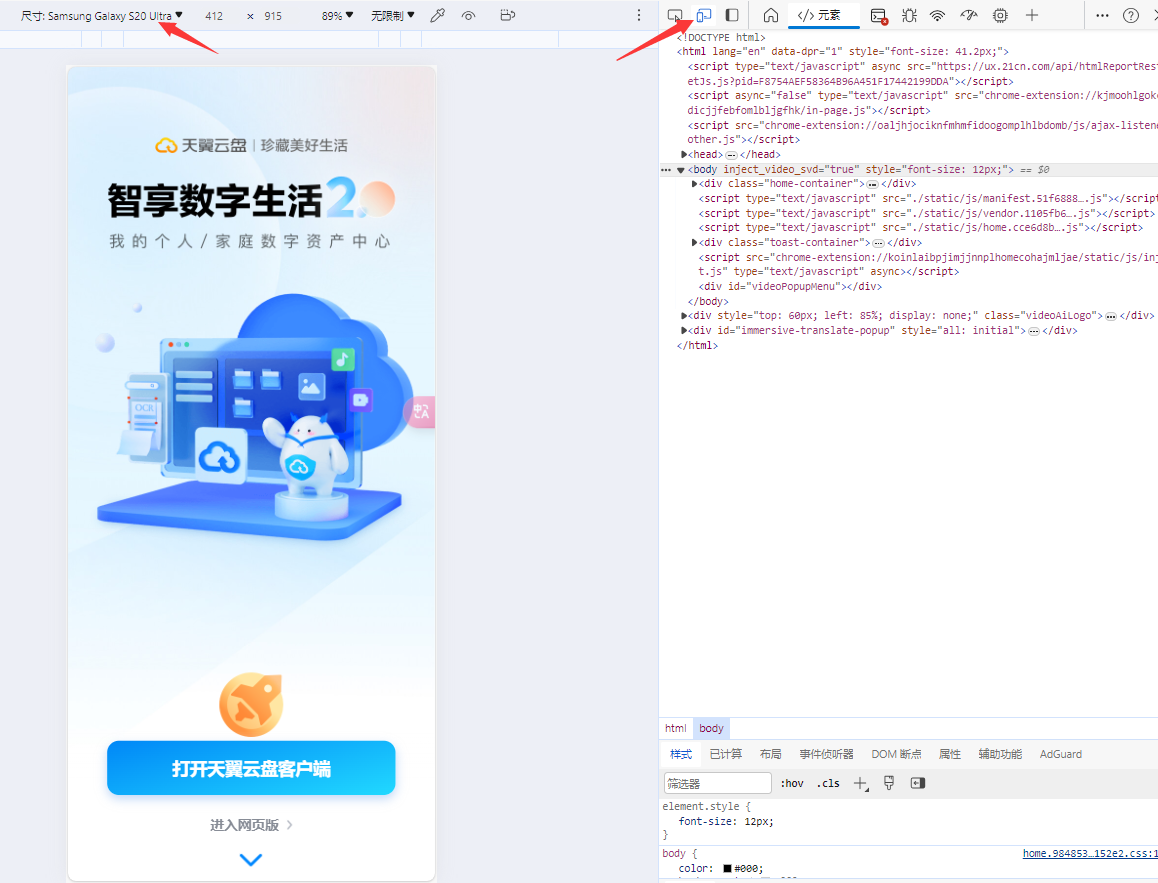Click the body breadcrumb
Screen dimensions: 1158x883
click(711, 728)
